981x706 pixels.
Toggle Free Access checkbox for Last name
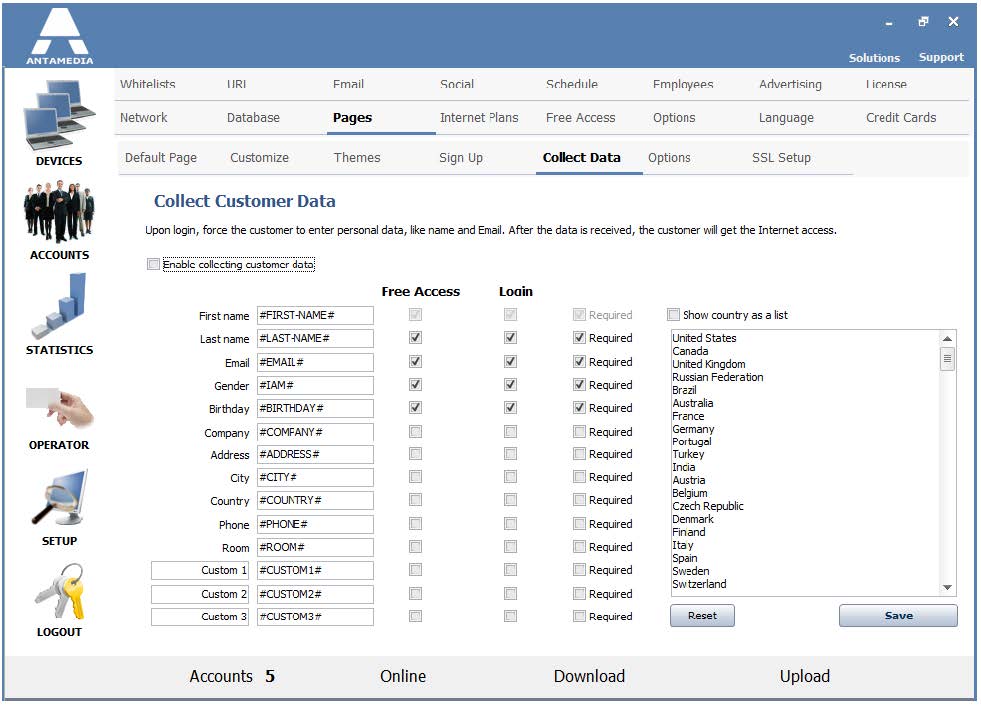415,338
